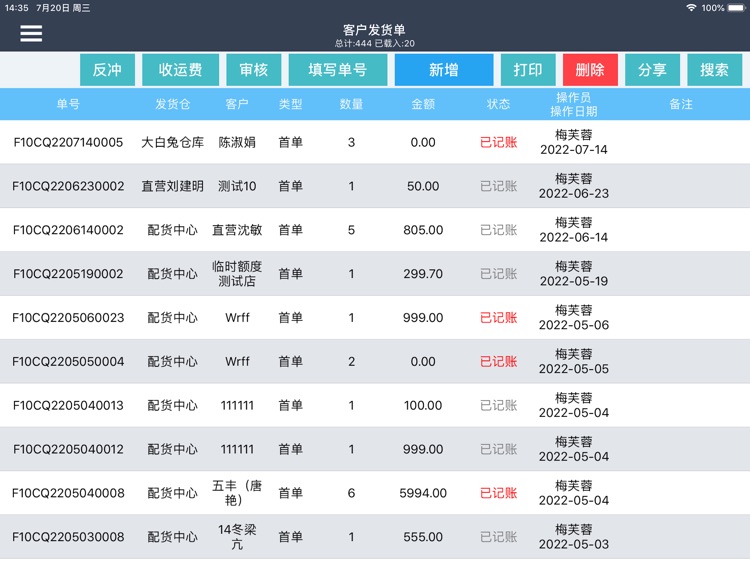Image resolution: width=750 pixels, height=562 pixels.
Task: Click warehouse 直营刘建明
Action: (x=173, y=186)
